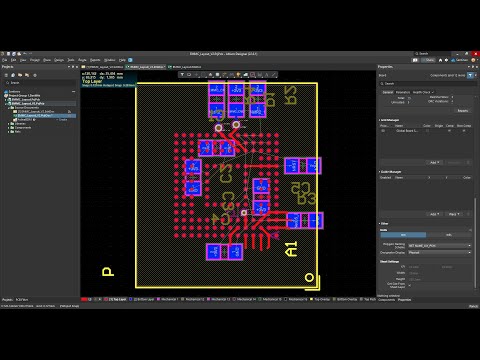Expand the Libraries folder in Projects tree
Viewport: 480px width, 360px height.
9,124
